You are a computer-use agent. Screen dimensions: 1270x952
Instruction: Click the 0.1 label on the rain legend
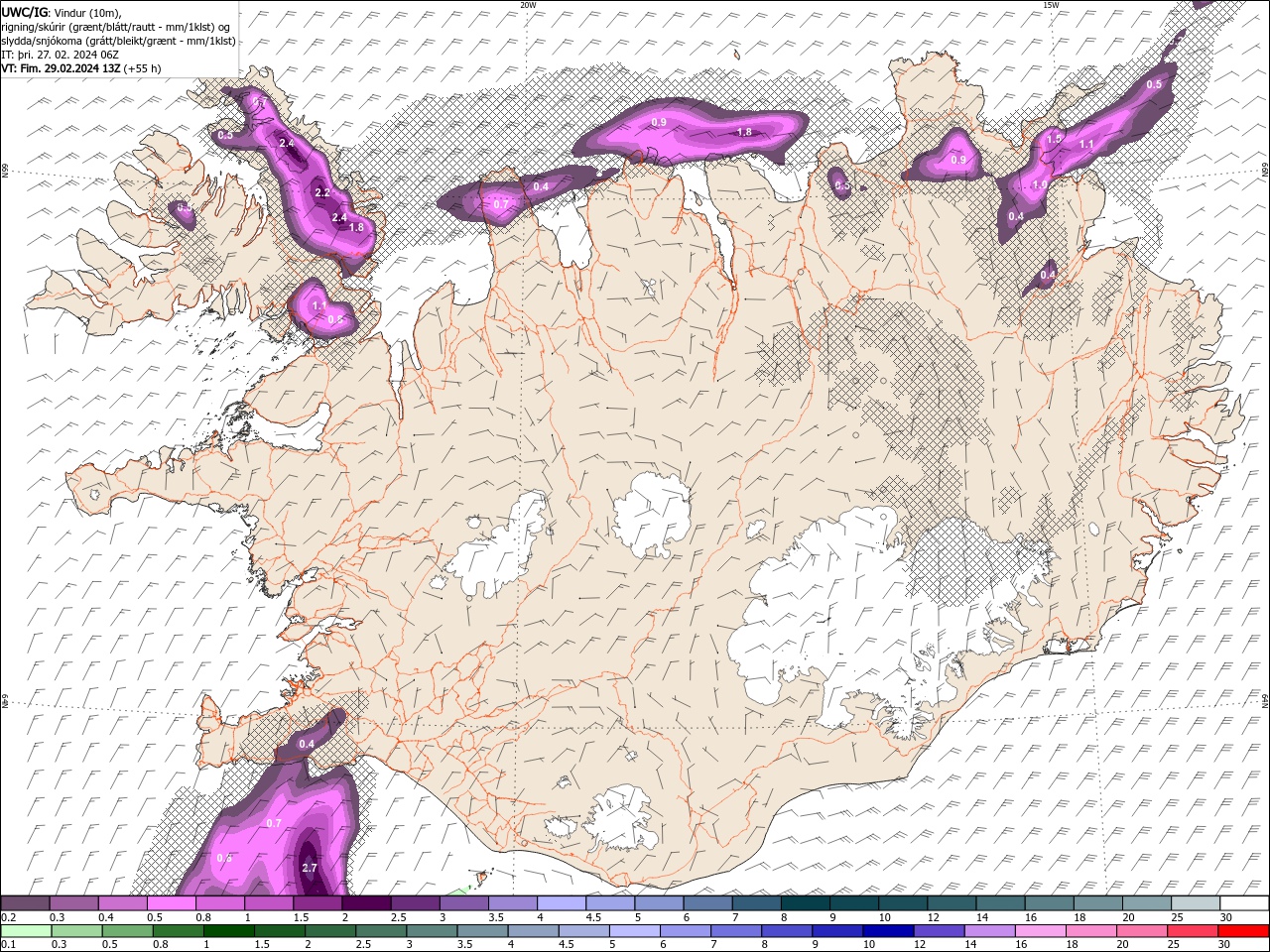point(8,945)
